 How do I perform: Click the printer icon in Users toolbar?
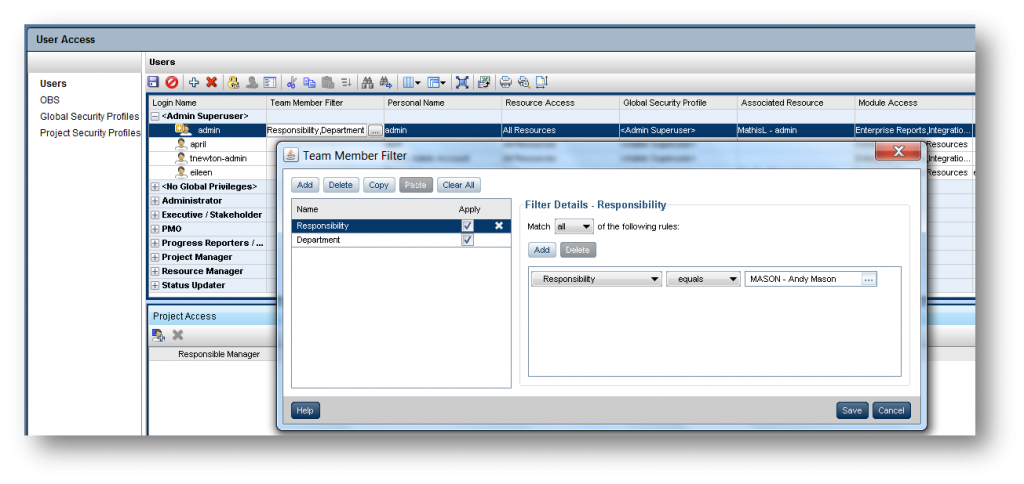[506, 82]
